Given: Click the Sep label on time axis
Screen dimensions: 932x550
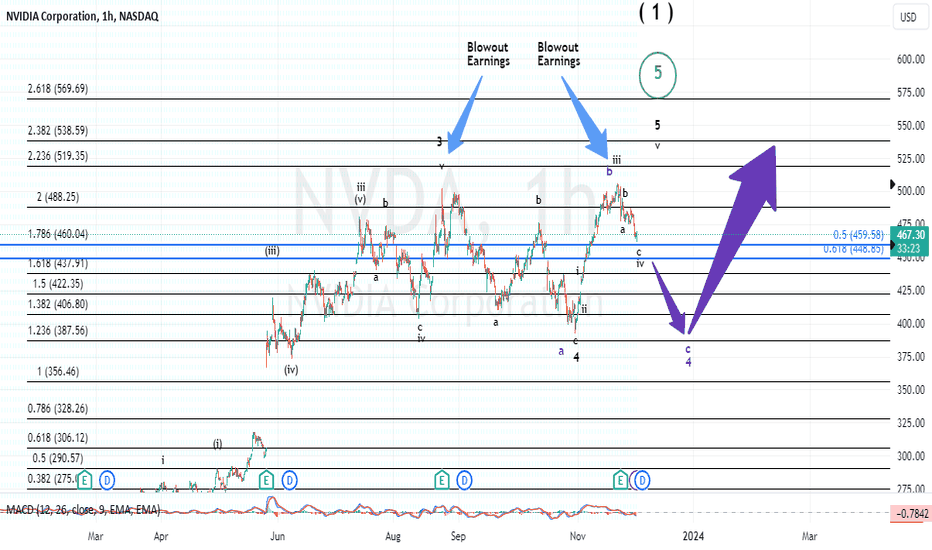Looking at the screenshot, I should [458, 536].
